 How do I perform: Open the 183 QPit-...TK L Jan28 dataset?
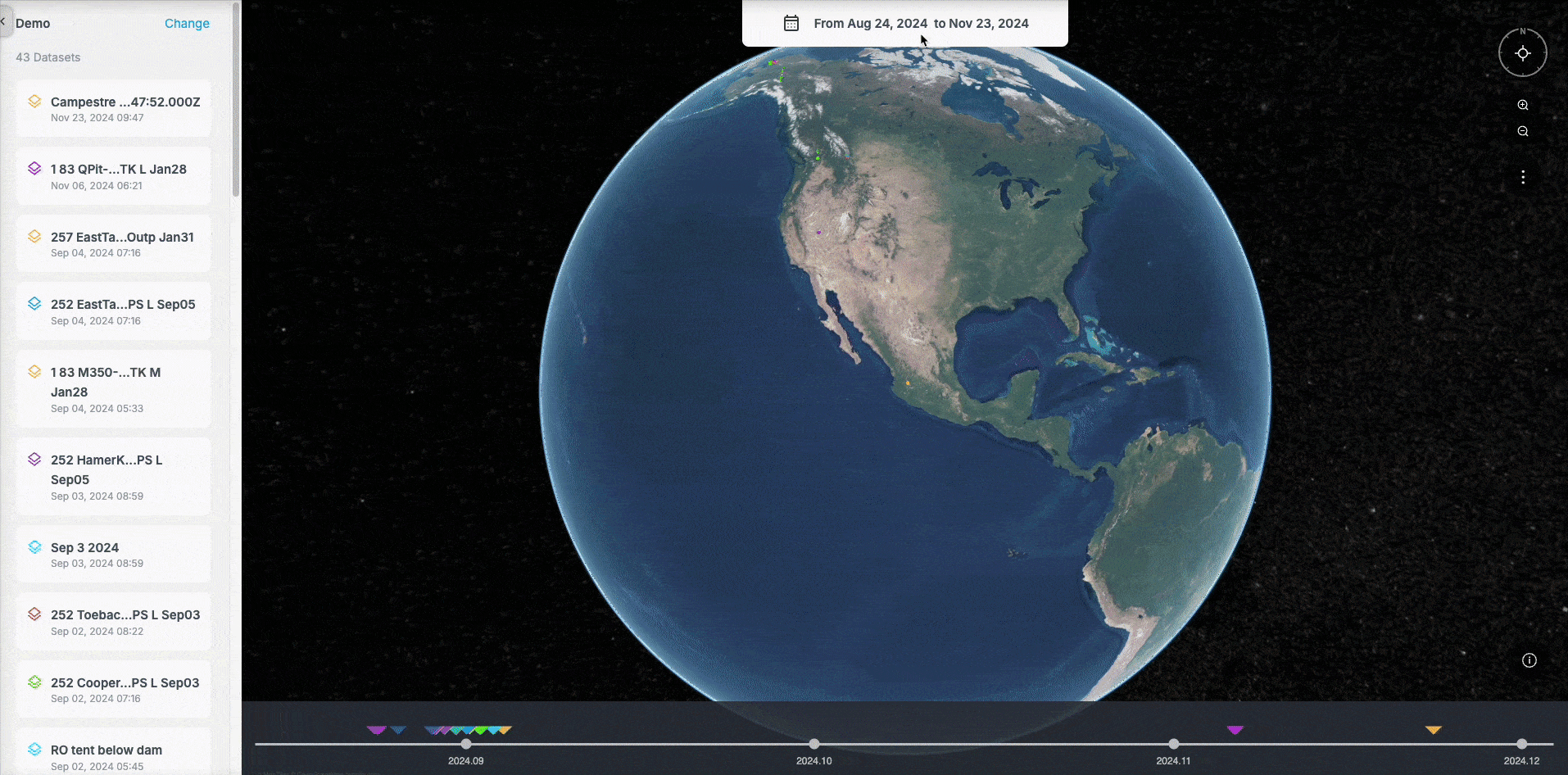tap(114, 176)
